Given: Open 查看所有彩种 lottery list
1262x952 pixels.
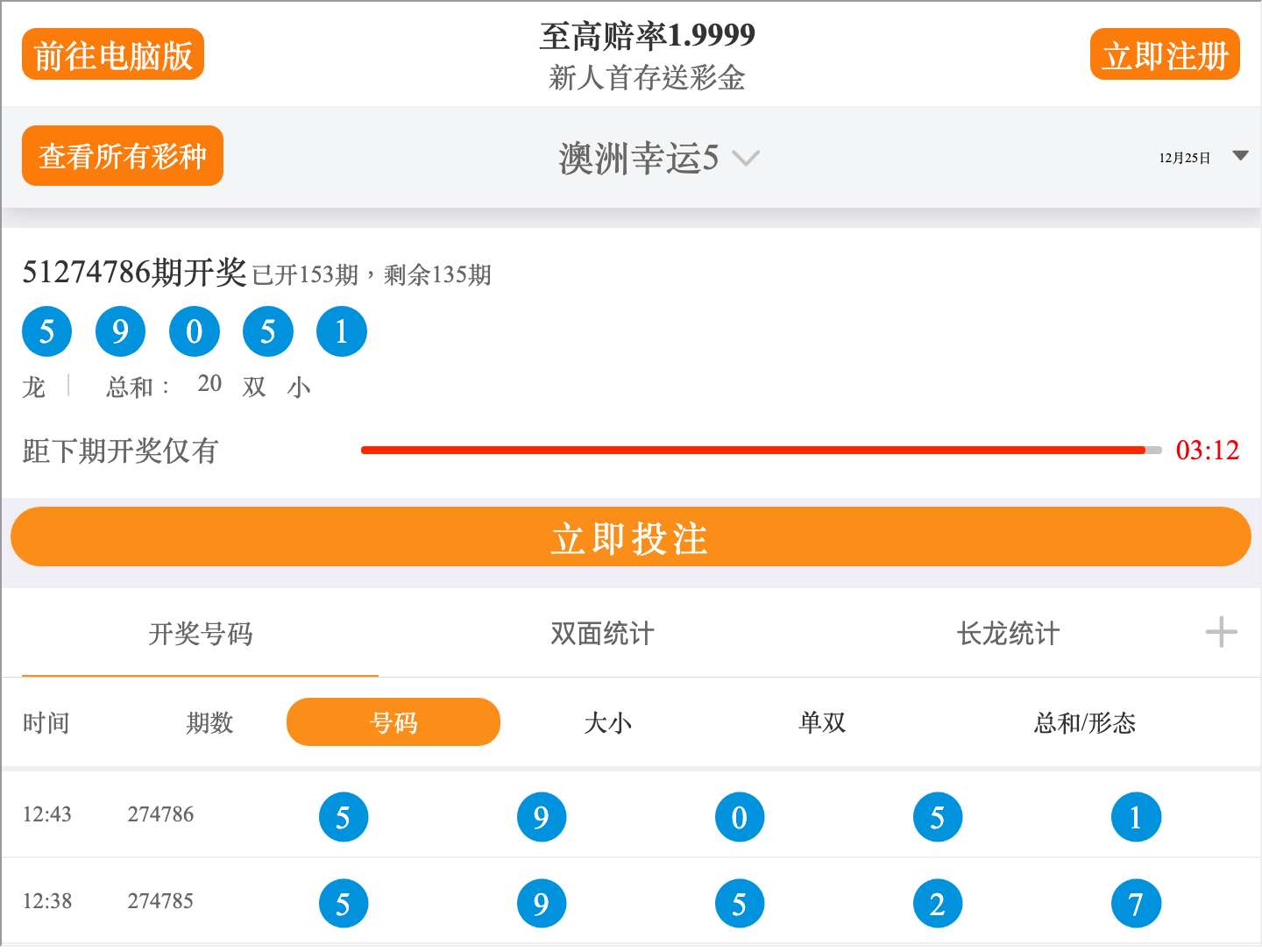Looking at the screenshot, I should (x=122, y=156).
